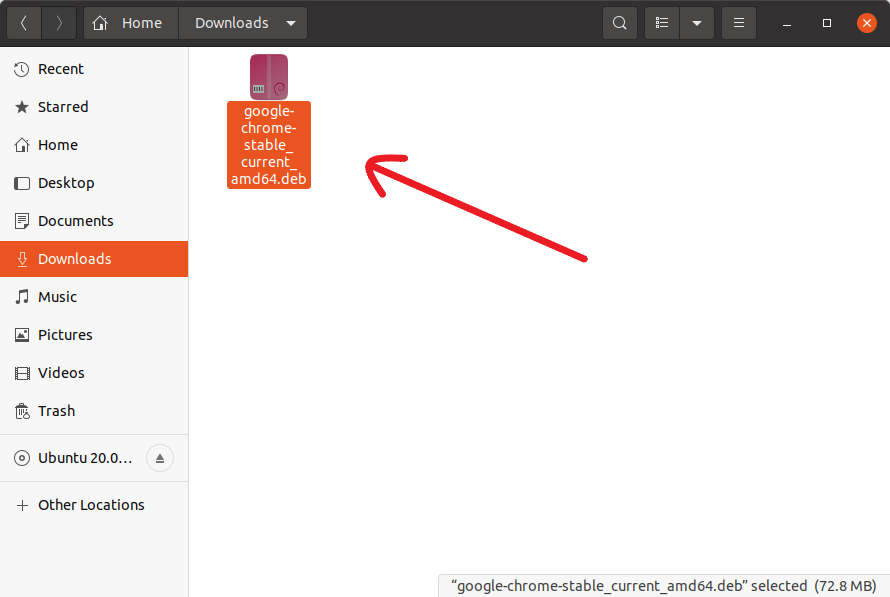Eject the Ubuntu 20.0… disc
Viewport: 890px width, 597px height.
point(160,459)
